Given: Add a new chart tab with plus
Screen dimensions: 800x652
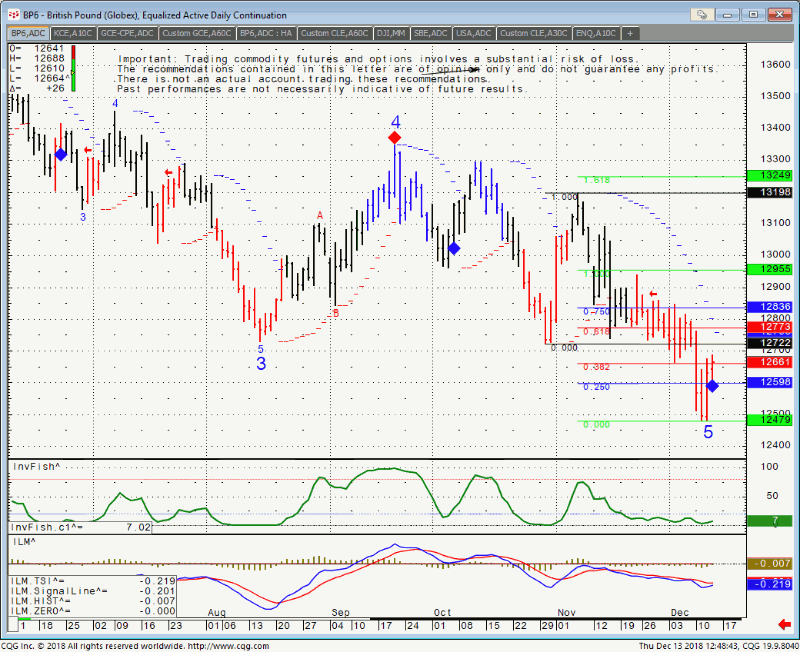Looking at the screenshot, I should click(x=631, y=33).
